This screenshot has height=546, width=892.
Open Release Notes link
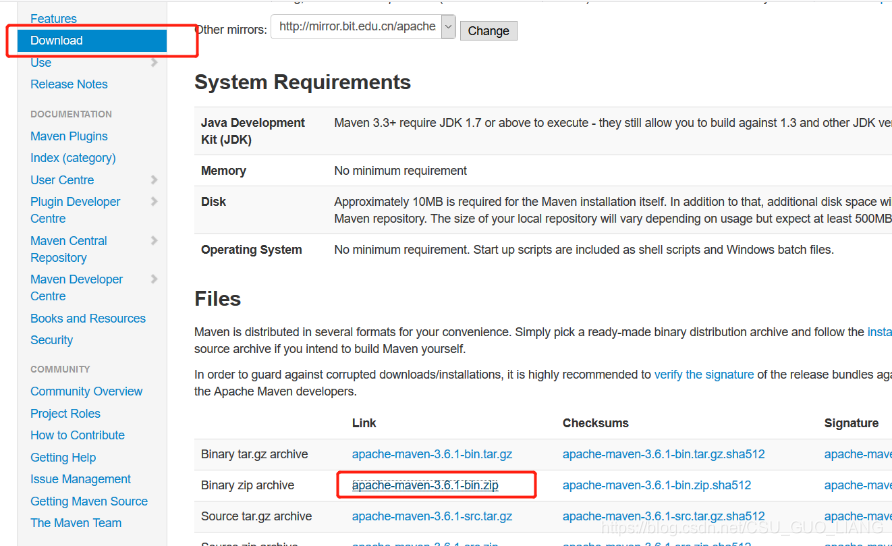click(x=69, y=84)
